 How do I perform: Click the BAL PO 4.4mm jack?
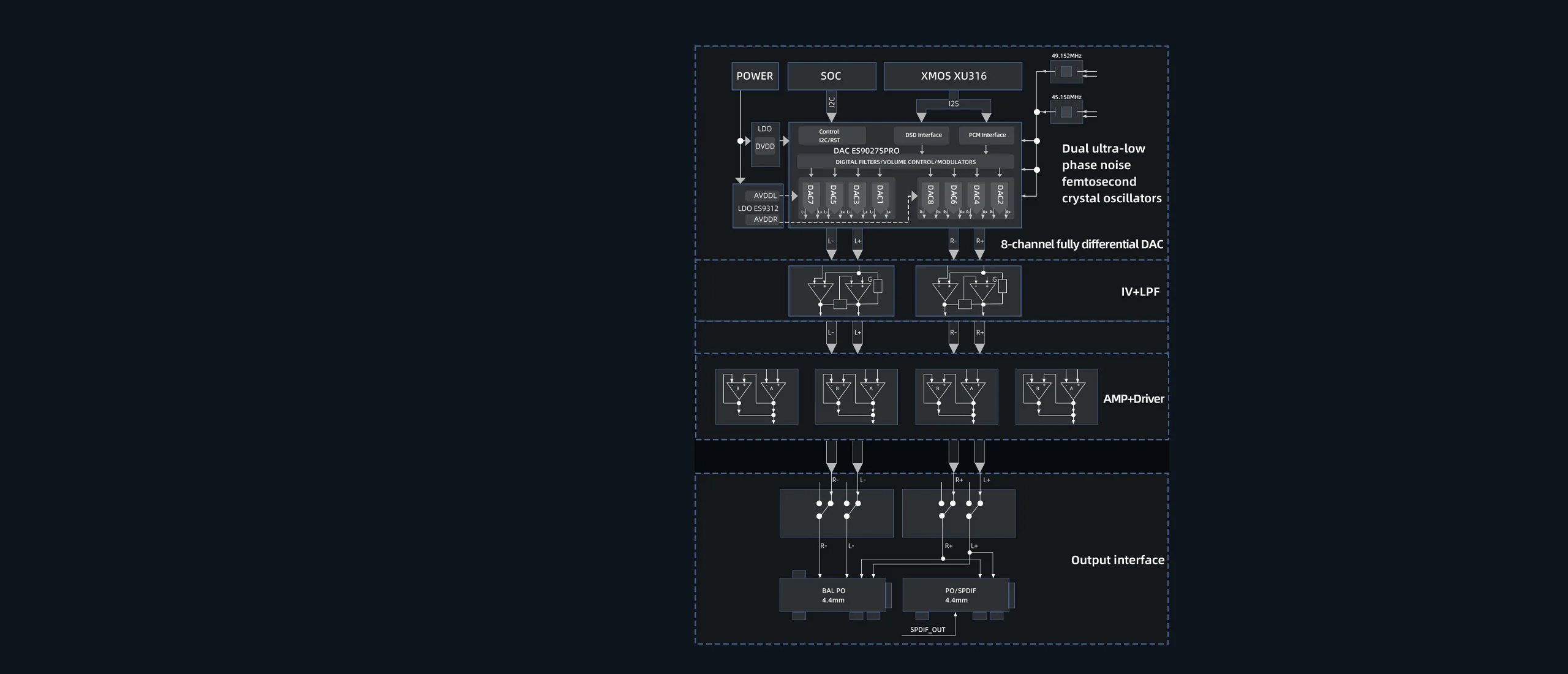point(833,595)
